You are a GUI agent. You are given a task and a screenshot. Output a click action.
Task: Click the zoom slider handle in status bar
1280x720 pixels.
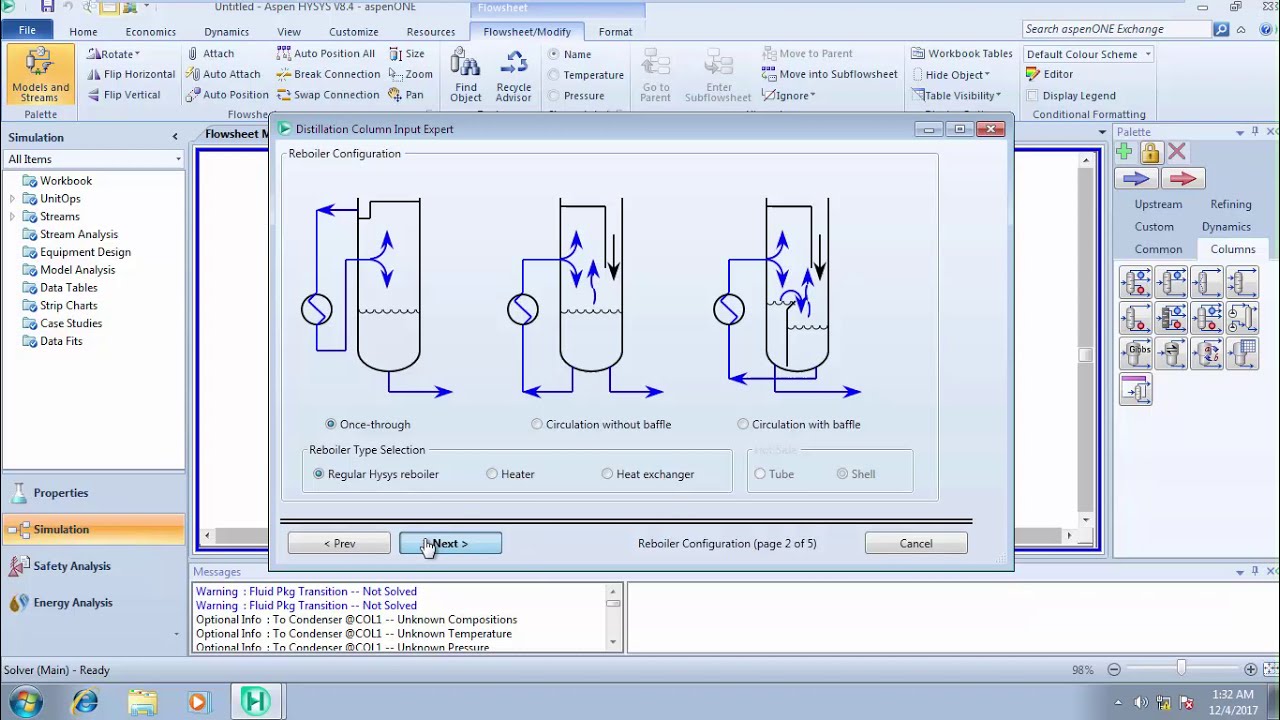[1181, 669]
